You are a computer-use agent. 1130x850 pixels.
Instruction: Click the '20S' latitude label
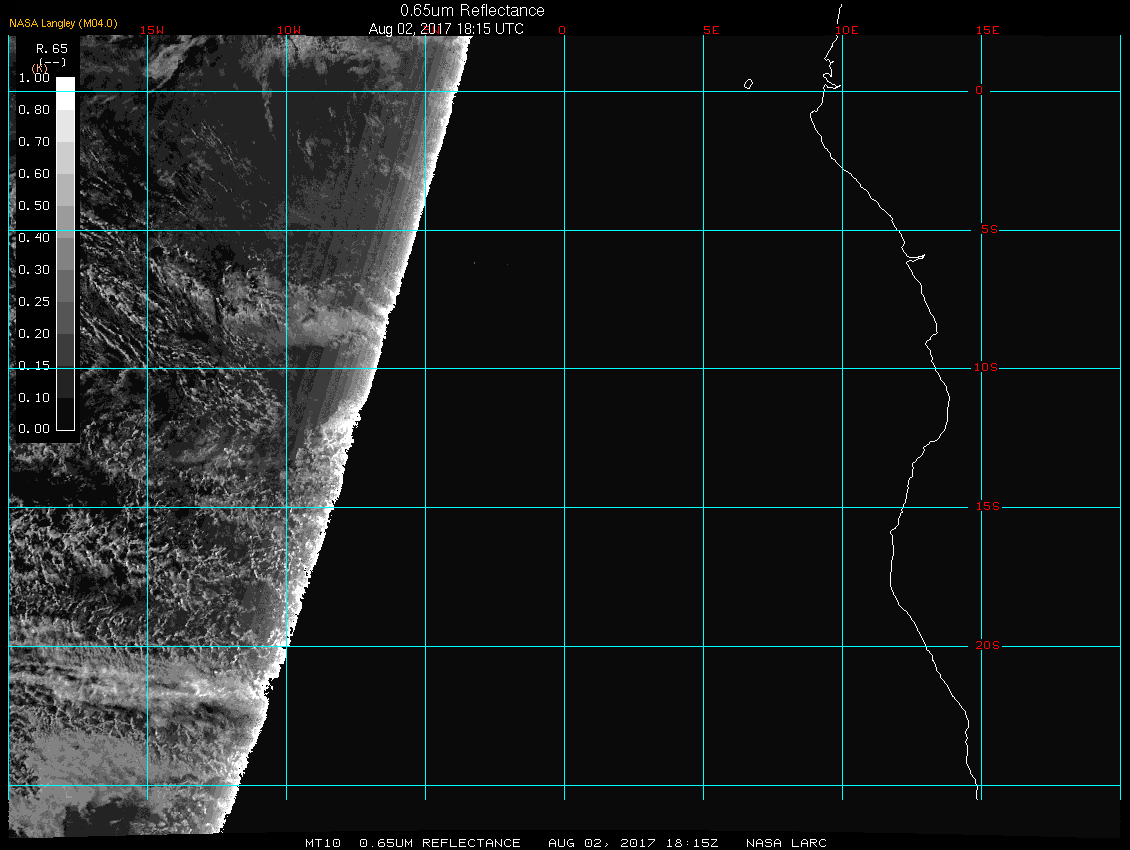click(988, 645)
